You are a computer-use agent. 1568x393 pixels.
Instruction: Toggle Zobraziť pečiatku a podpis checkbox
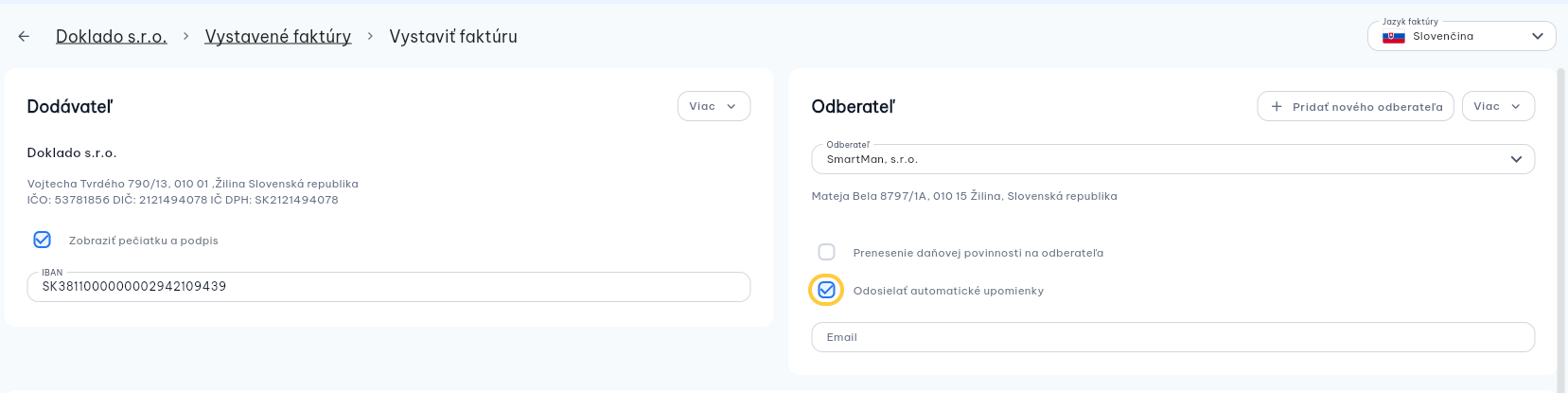(x=43, y=240)
